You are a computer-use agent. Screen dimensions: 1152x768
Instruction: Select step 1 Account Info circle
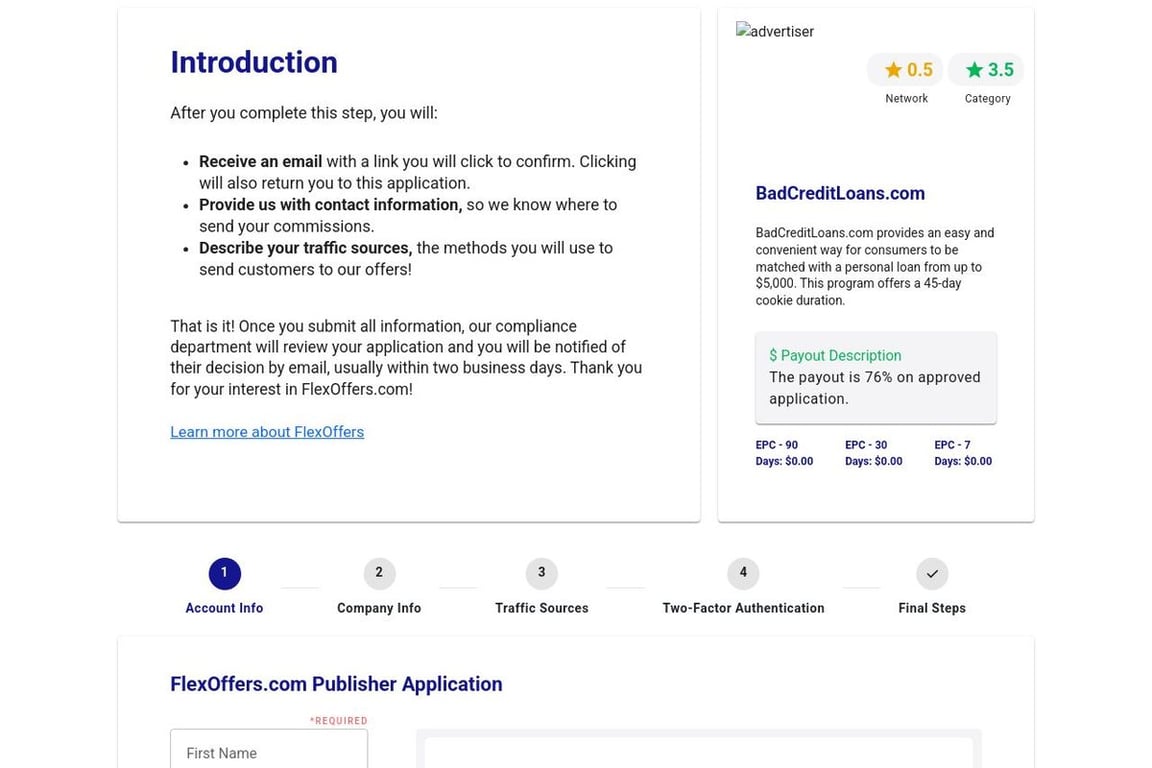pyautogui.click(x=224, y=573)
